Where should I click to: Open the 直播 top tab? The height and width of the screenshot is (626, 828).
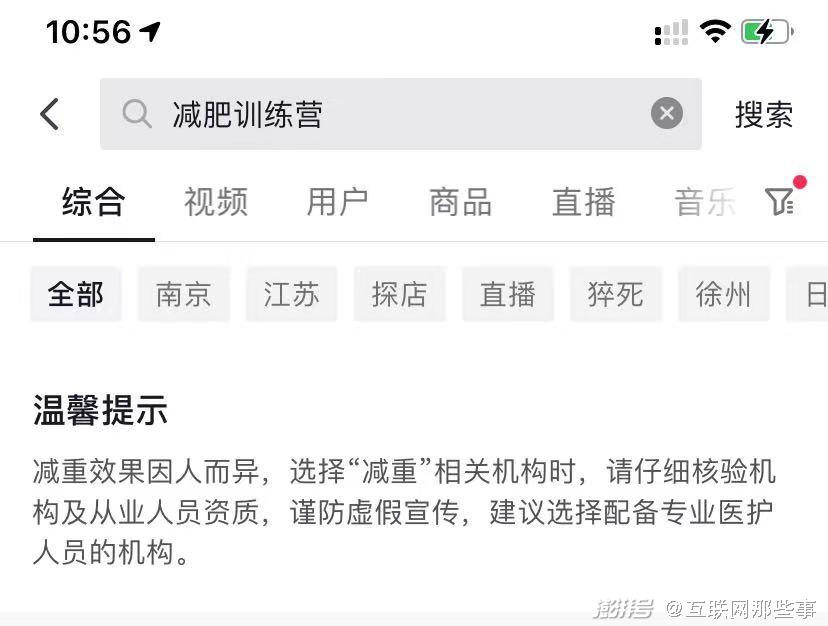584,202
